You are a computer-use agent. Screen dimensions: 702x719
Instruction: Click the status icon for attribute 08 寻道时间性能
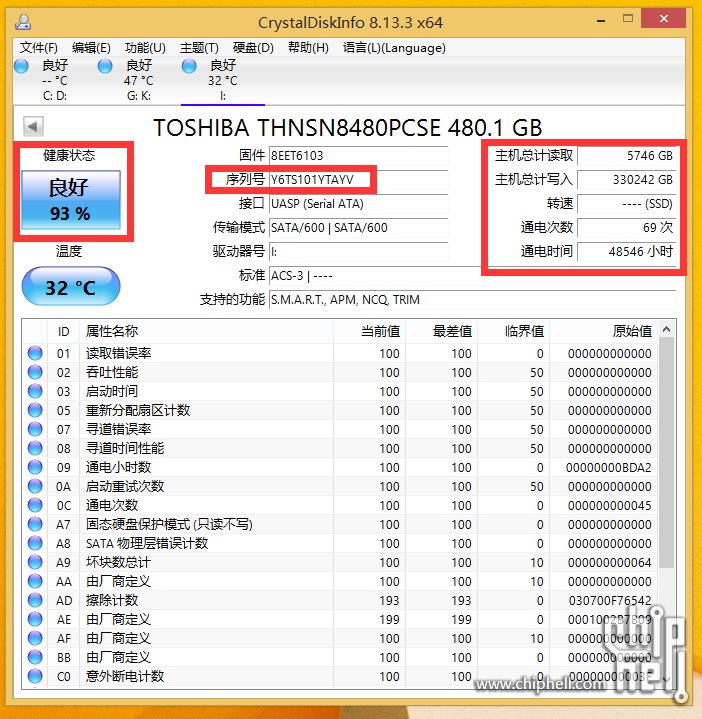[35, 448]
